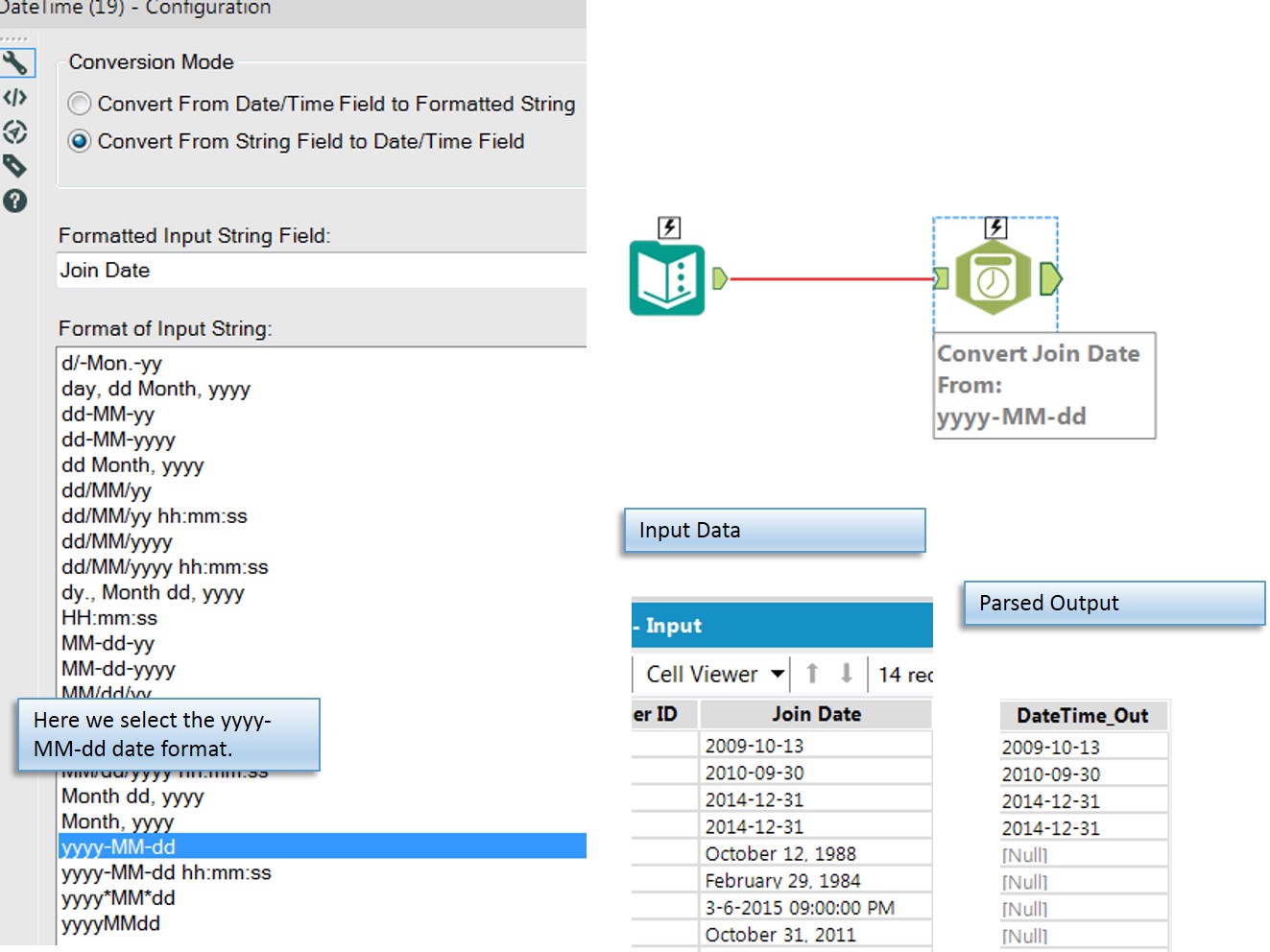
Task: Open the wrench Configuration tab icon
Action: click(x=15, y=63)
